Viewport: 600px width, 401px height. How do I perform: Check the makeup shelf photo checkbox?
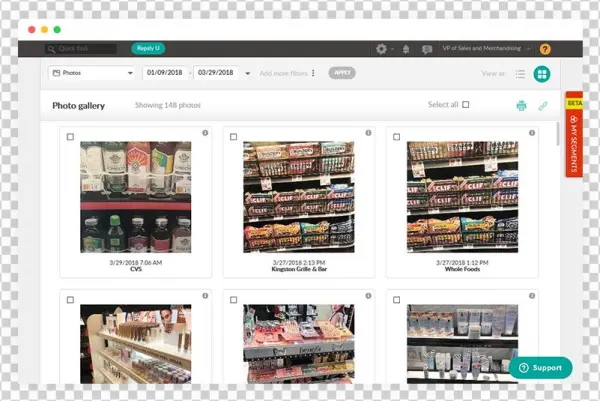[x=70, y=300]
